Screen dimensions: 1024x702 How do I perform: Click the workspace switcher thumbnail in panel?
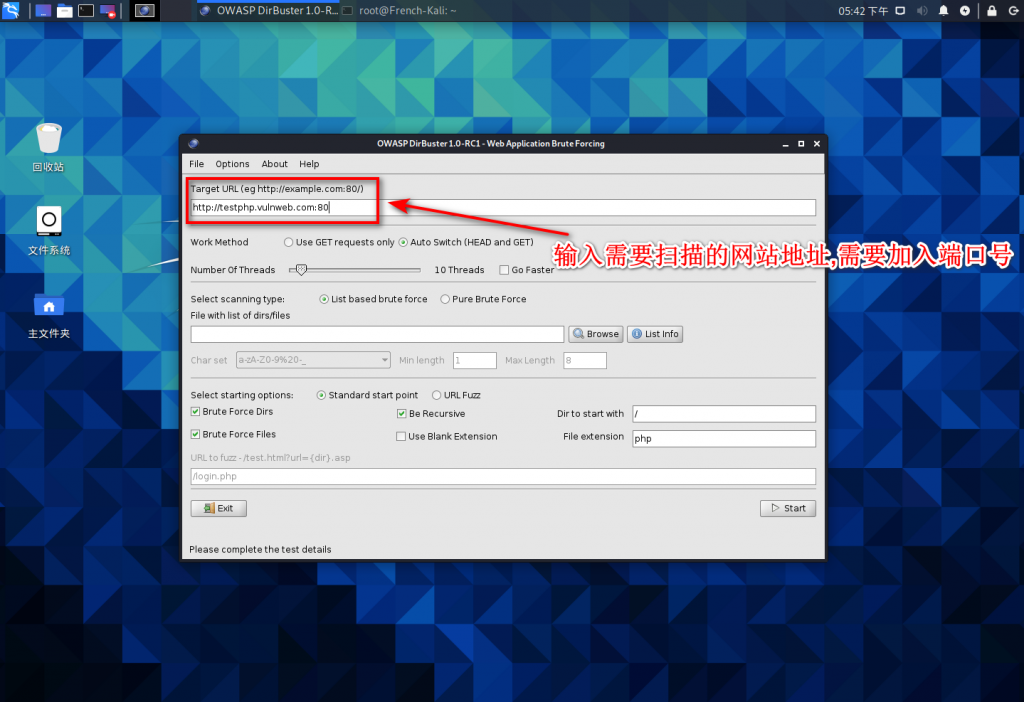click(x=145, y=10)
